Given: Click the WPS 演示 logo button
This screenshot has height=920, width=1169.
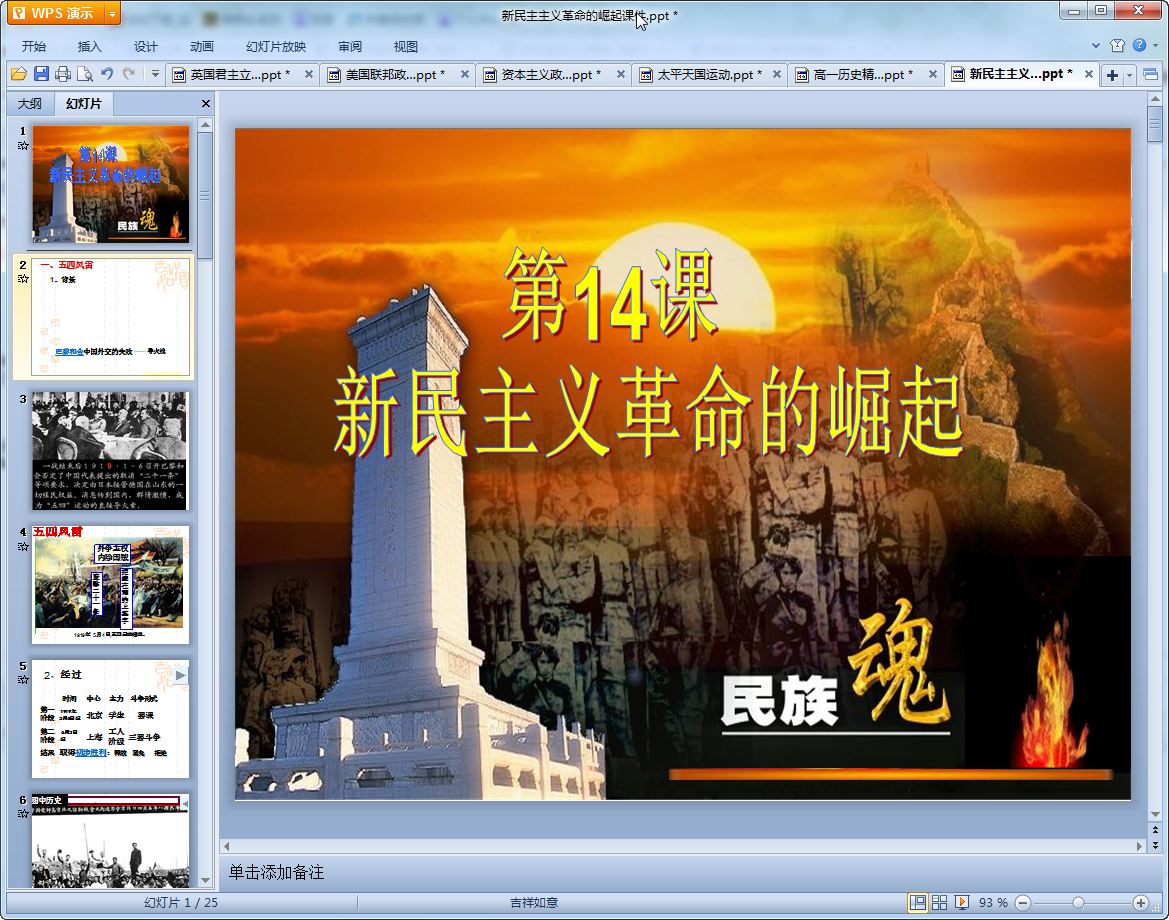Looking at the screenshot, I should point(56,13).
